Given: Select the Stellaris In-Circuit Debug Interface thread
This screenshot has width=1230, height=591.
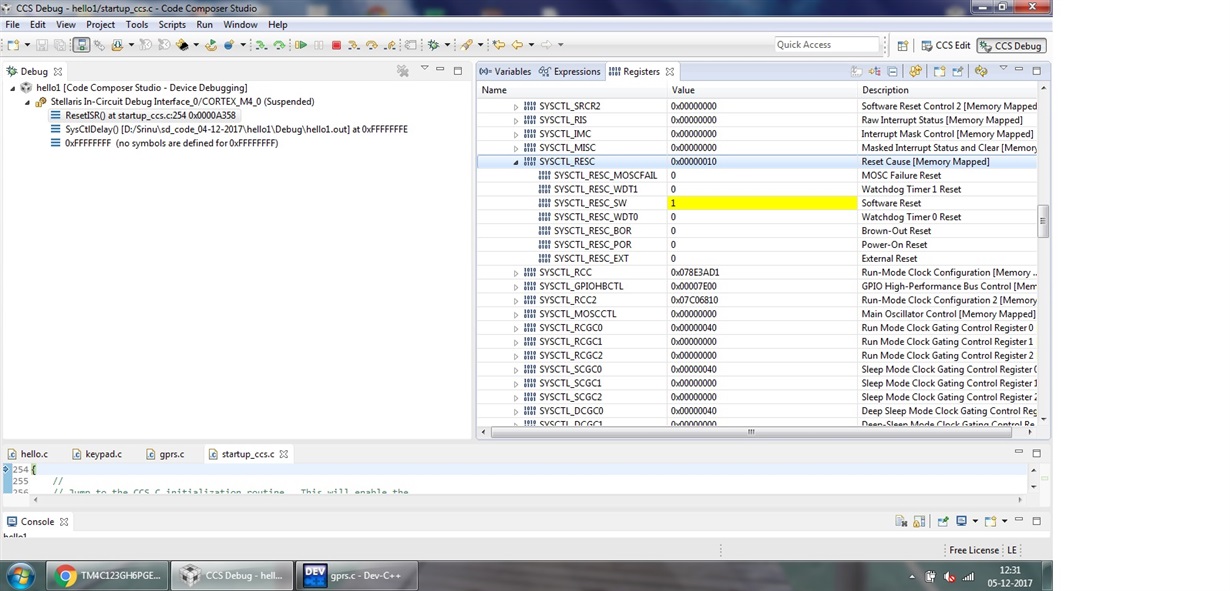Looking at the screenshot, I should tap(174, 102).
